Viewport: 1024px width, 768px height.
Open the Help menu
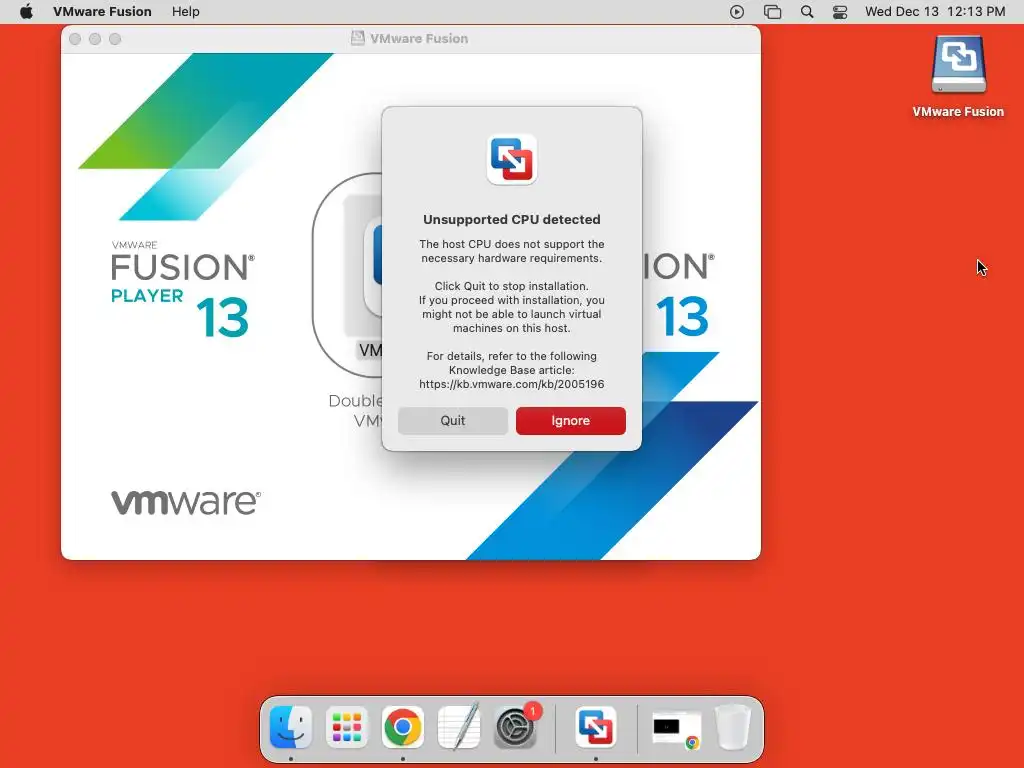pos(185,12)
